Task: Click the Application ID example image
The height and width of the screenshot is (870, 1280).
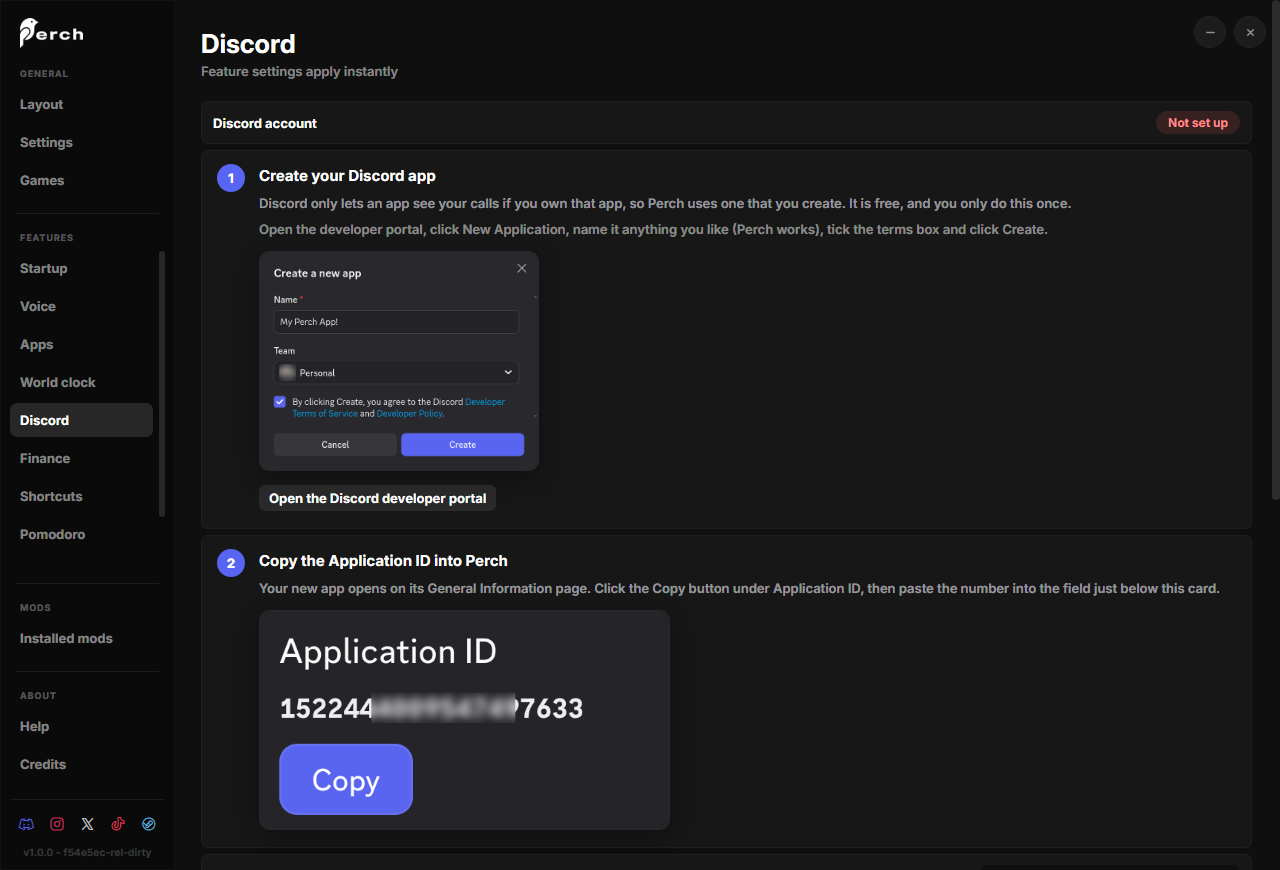Action: [464, 720]
